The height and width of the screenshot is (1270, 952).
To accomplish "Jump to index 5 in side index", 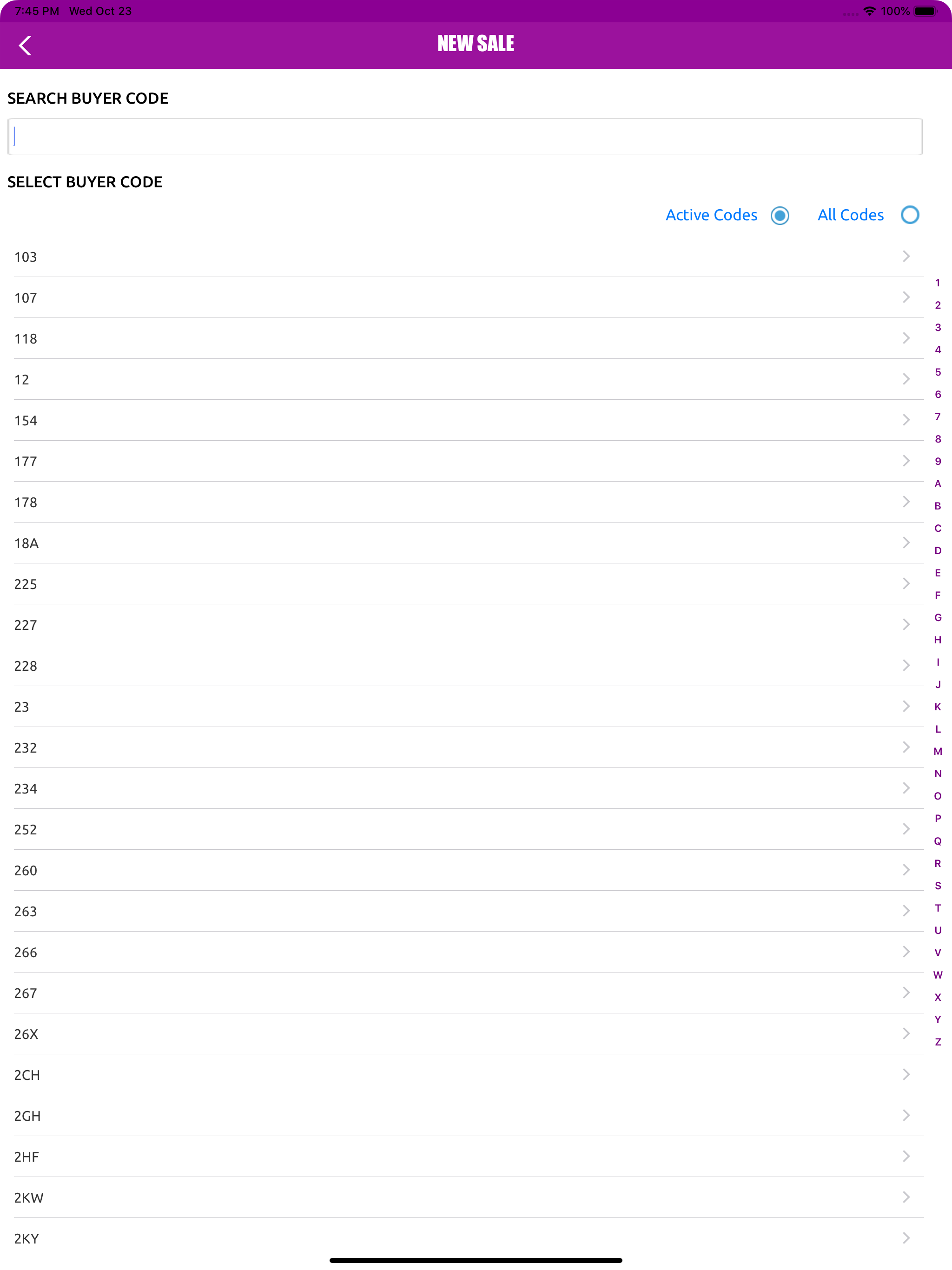I will tap(938, 372).
